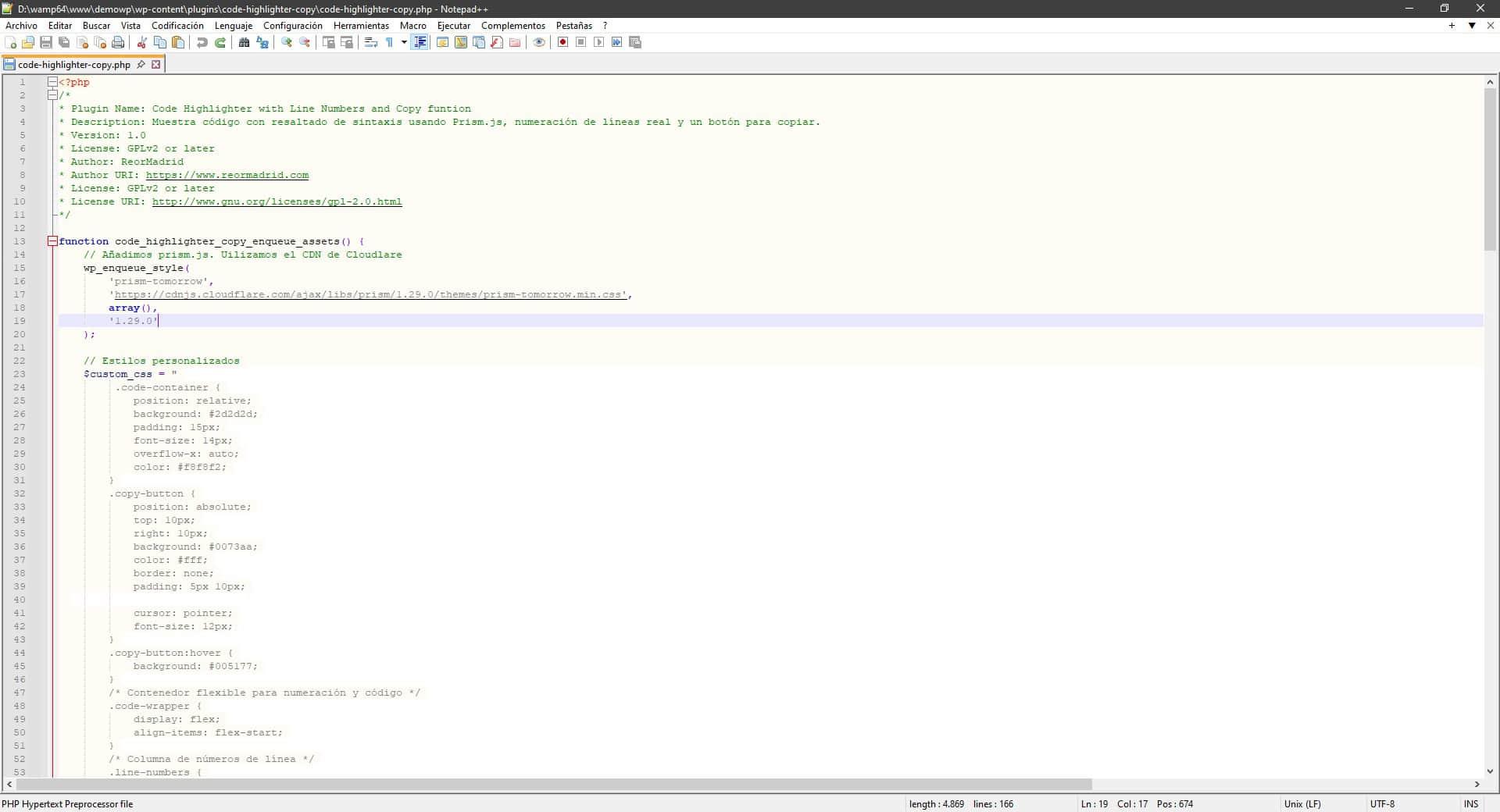Click the green Redo arrow icon
Viewport: 1500px width, 812px height.
coord(220,42)
